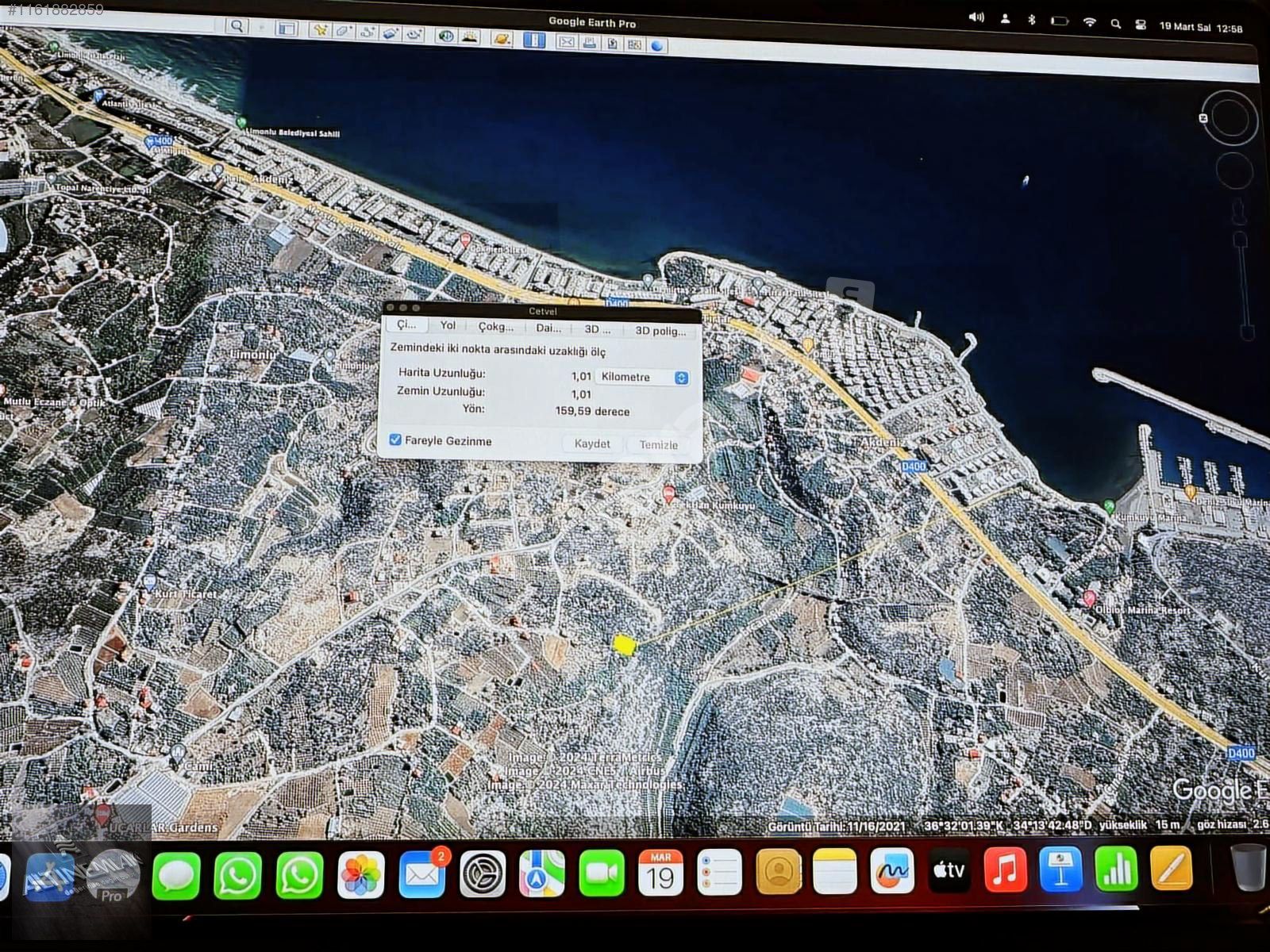1270x952 pixels.
Task: Switch to the Yol tab
Action: coord(448,325)
